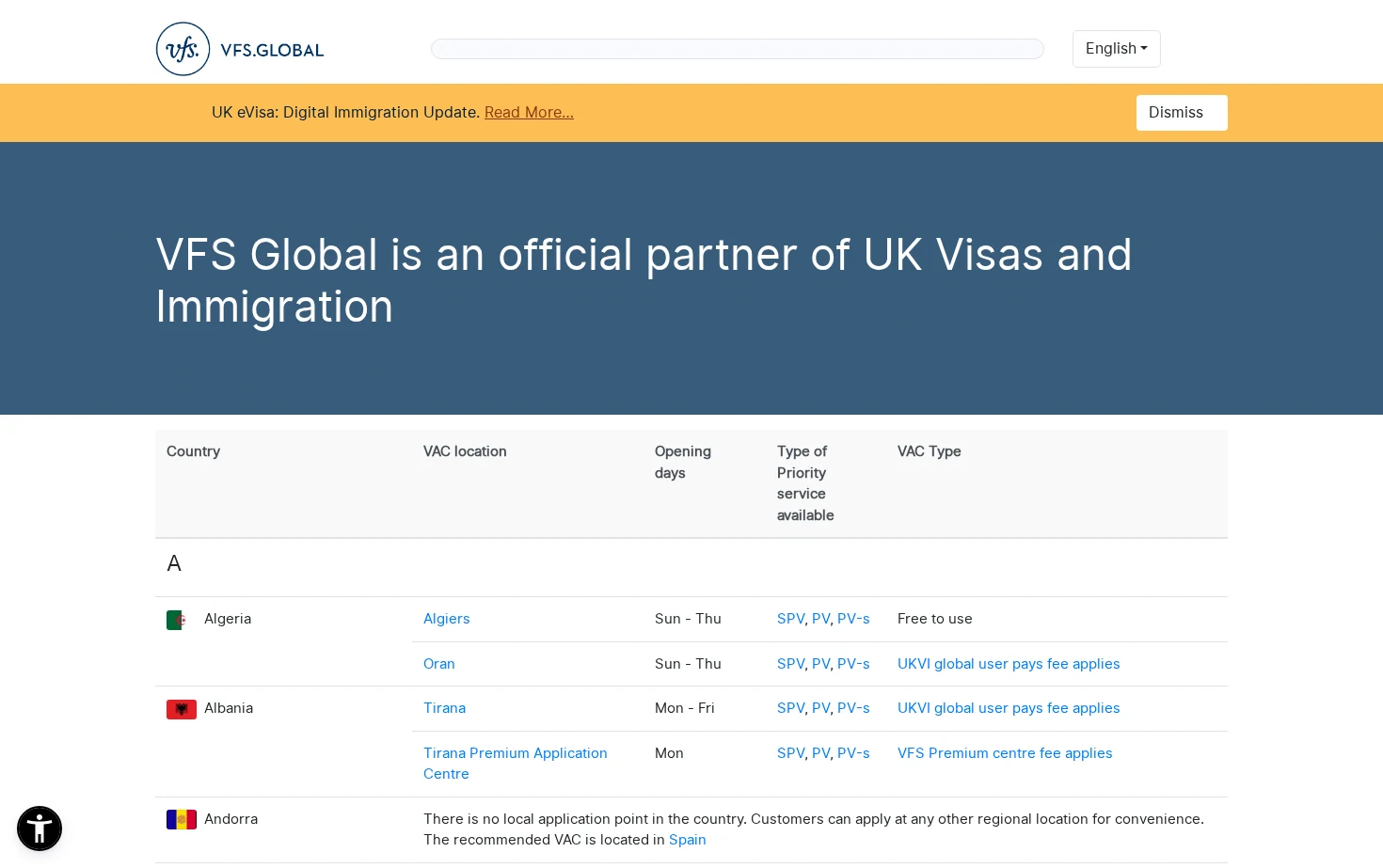Select the Albania country name

point(229,708)
